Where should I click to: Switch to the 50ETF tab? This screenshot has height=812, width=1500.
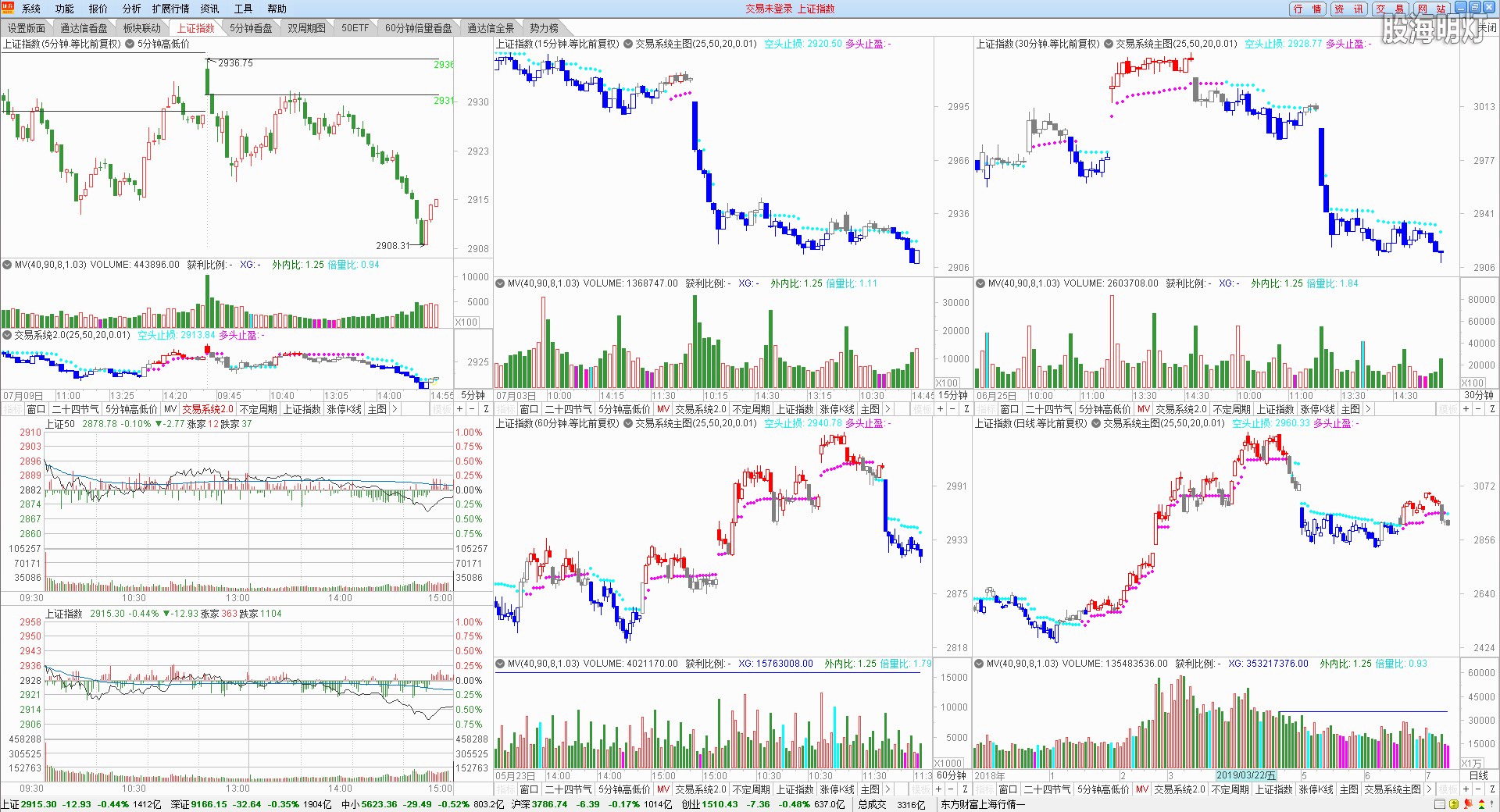point(355,27)
